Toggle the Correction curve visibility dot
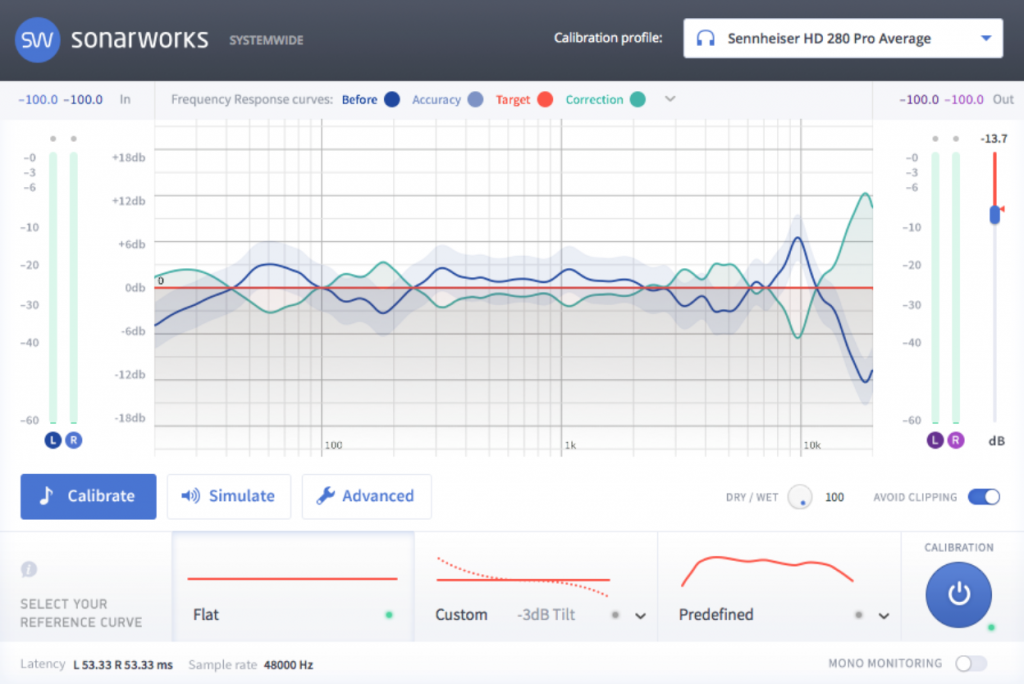Screen dimensions: 1024x684 tap(637, 100)
